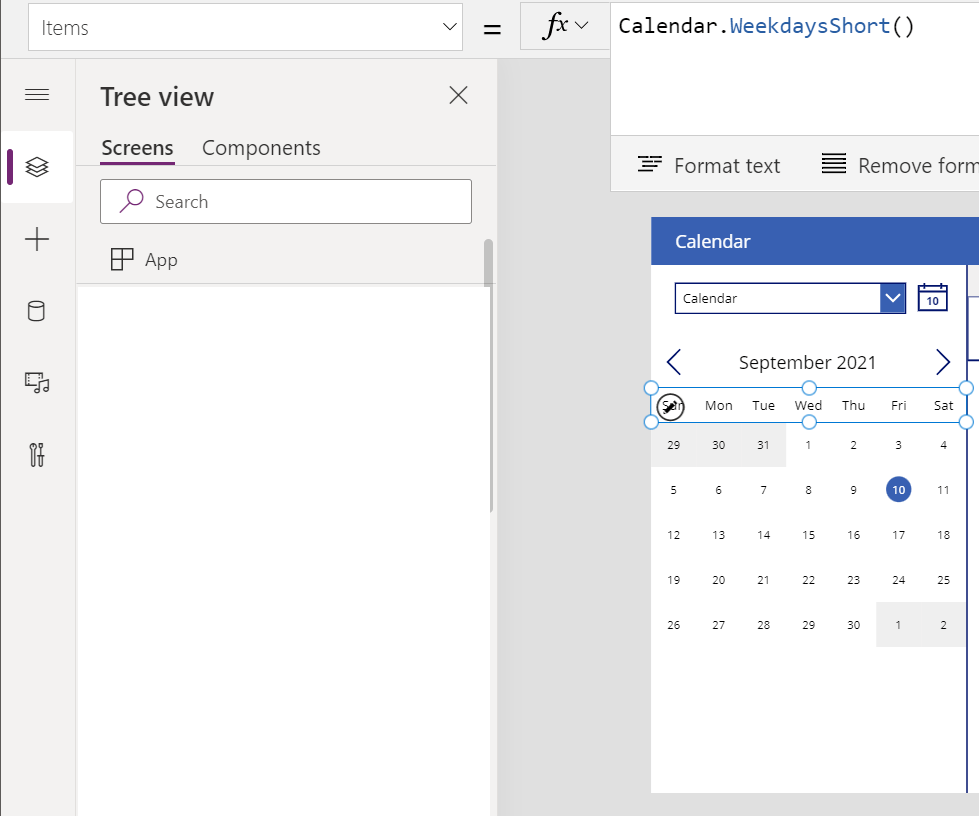Select calendar date 28
979x816 pixels.
pos(764,625)
